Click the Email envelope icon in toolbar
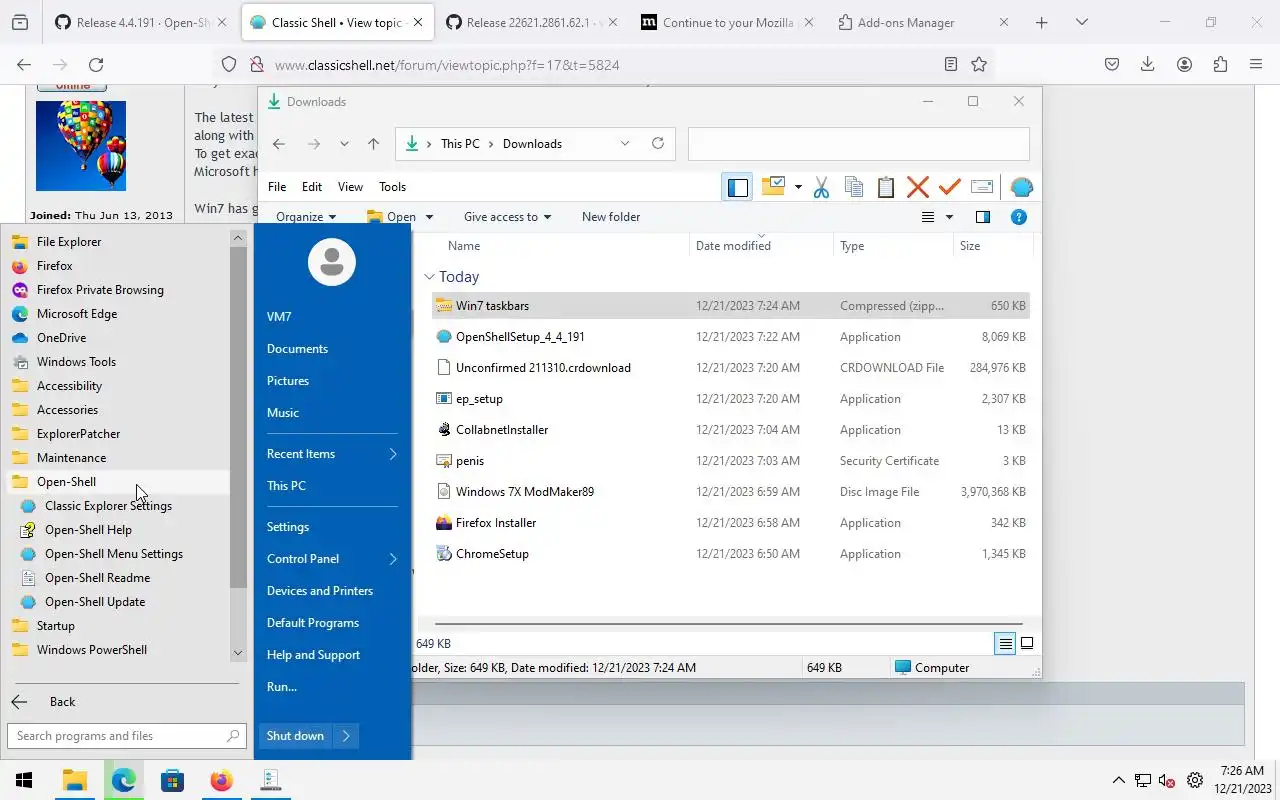 click(x=982, y=187)
